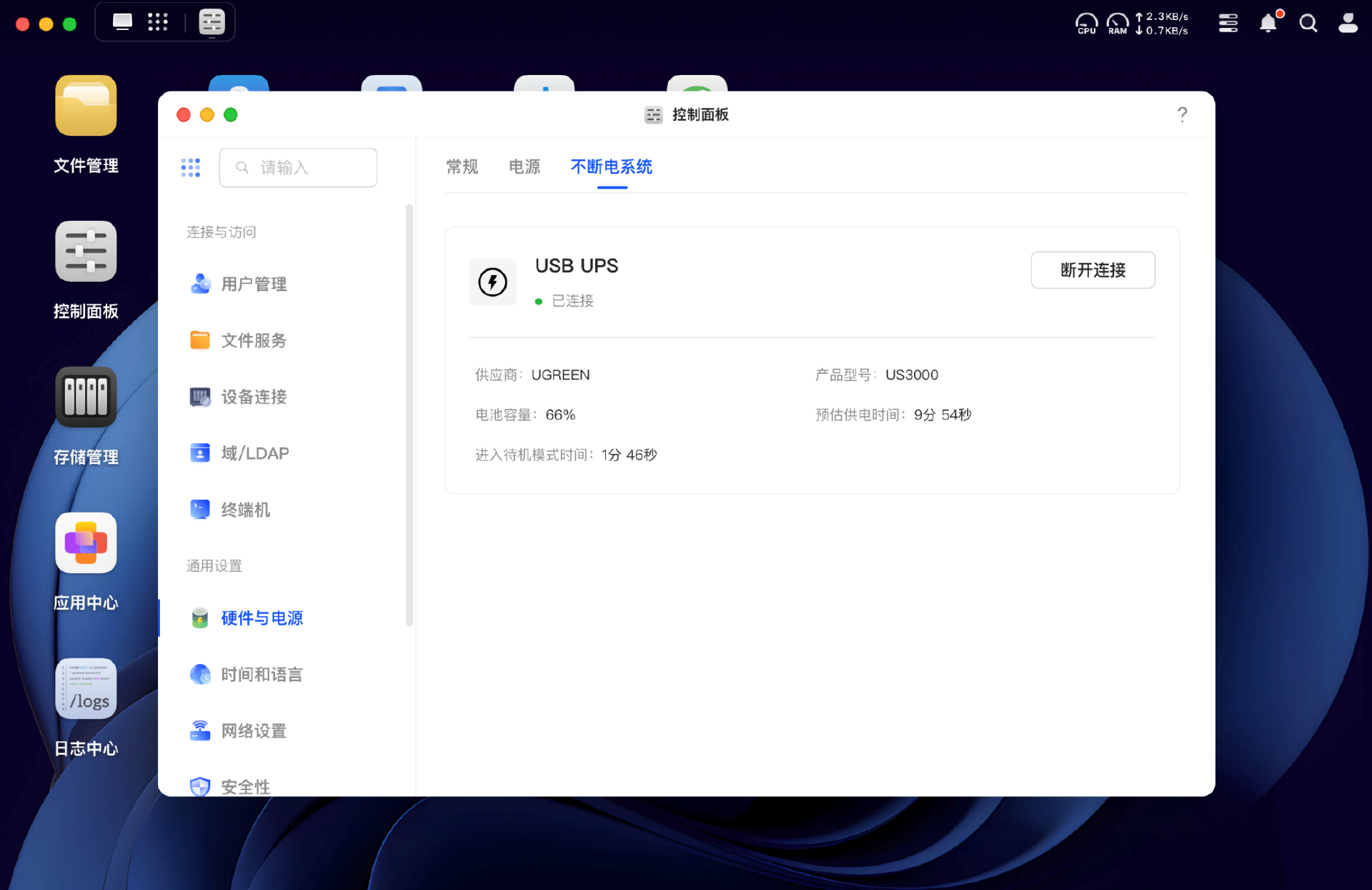The width and height of the screenshot is (1372, 890).
Task: Click the 供应商 UGREEN value
Action: (x=561, y=375)
